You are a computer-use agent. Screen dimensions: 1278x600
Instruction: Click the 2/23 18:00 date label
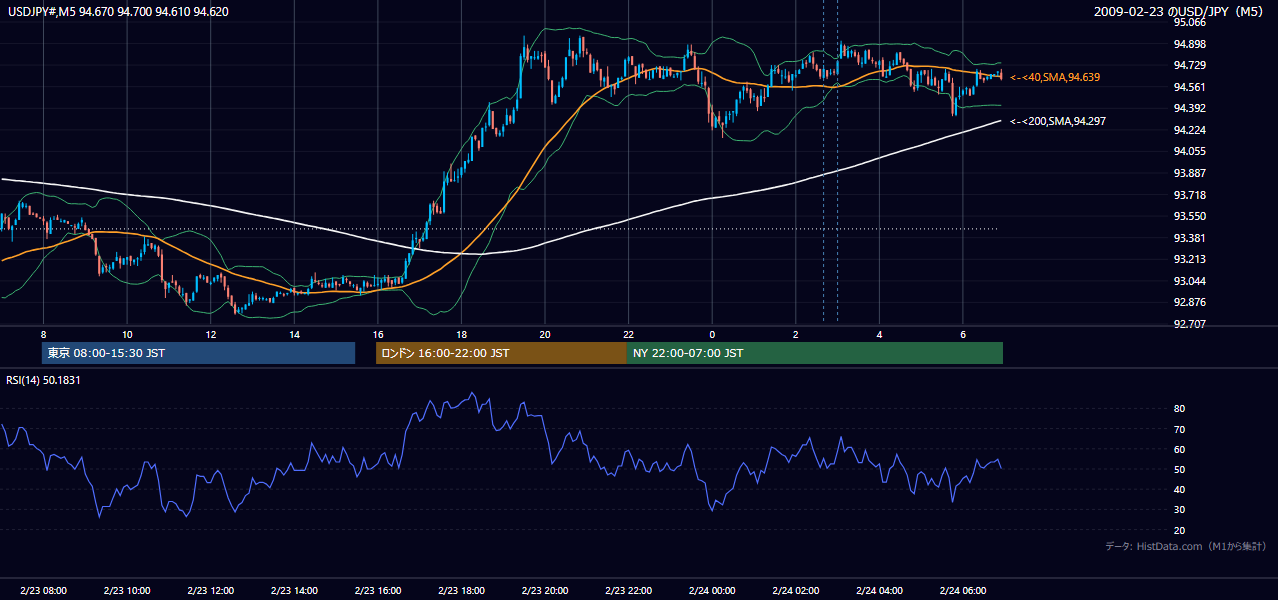click(461, 591)
